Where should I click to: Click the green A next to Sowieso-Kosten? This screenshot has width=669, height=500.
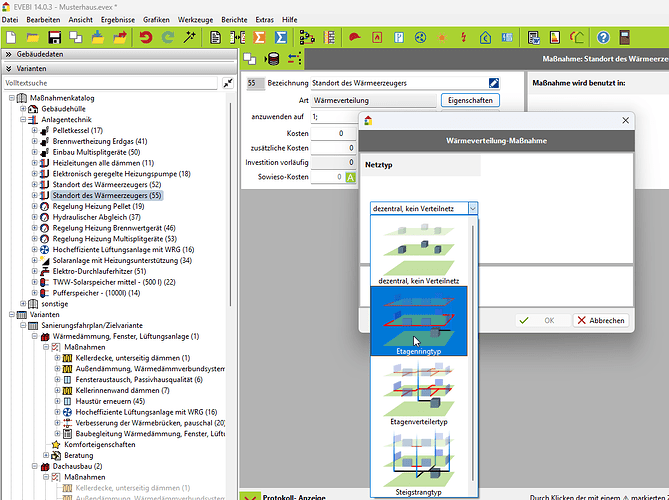(350, 177)
